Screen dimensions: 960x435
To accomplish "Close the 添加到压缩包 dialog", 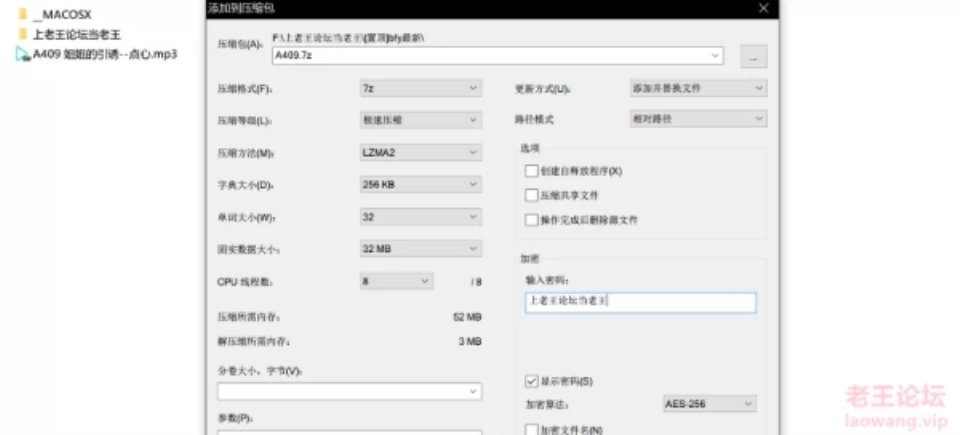I will pos(763,8).
